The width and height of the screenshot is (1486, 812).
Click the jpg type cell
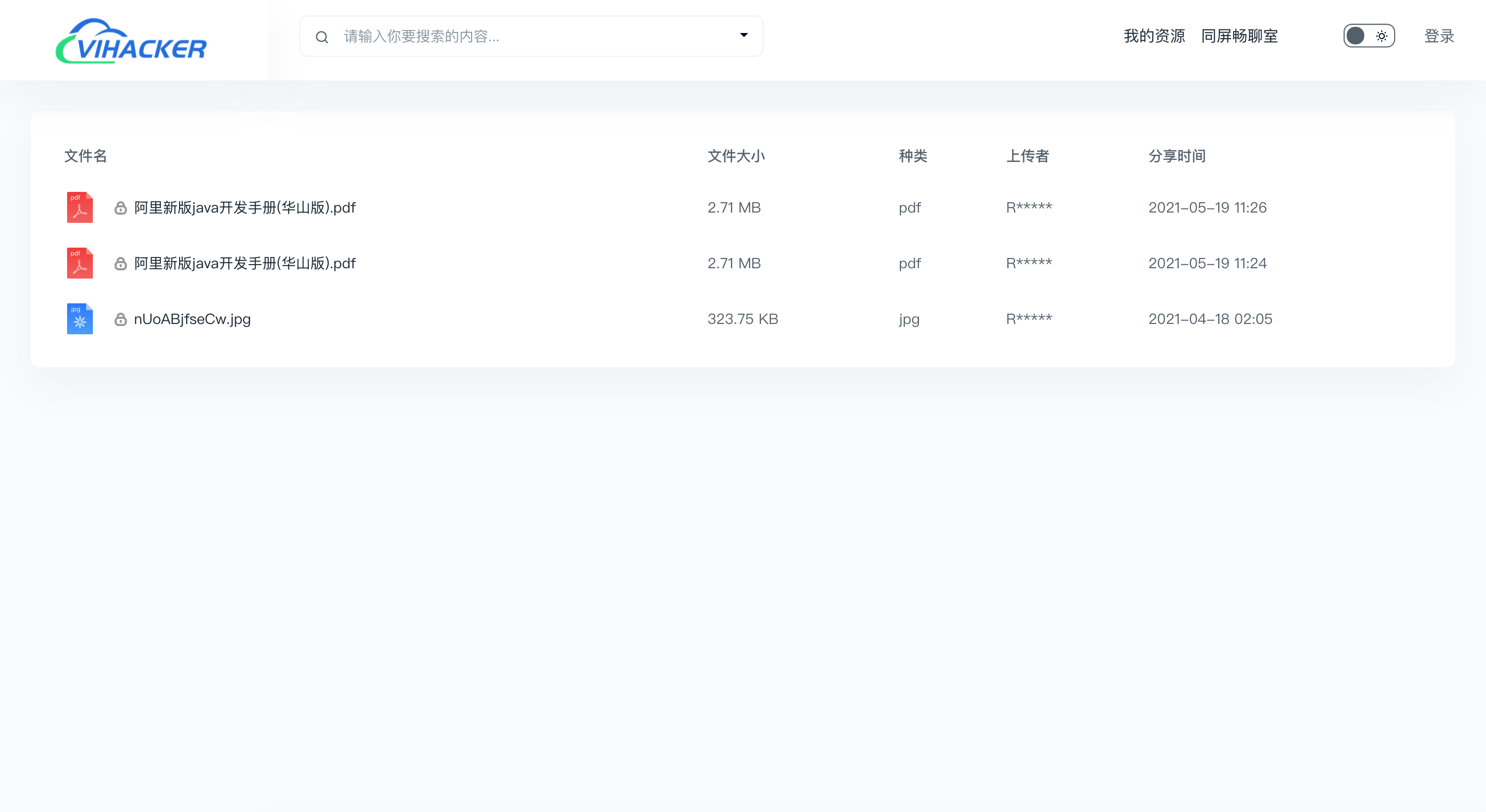(909, 319)
